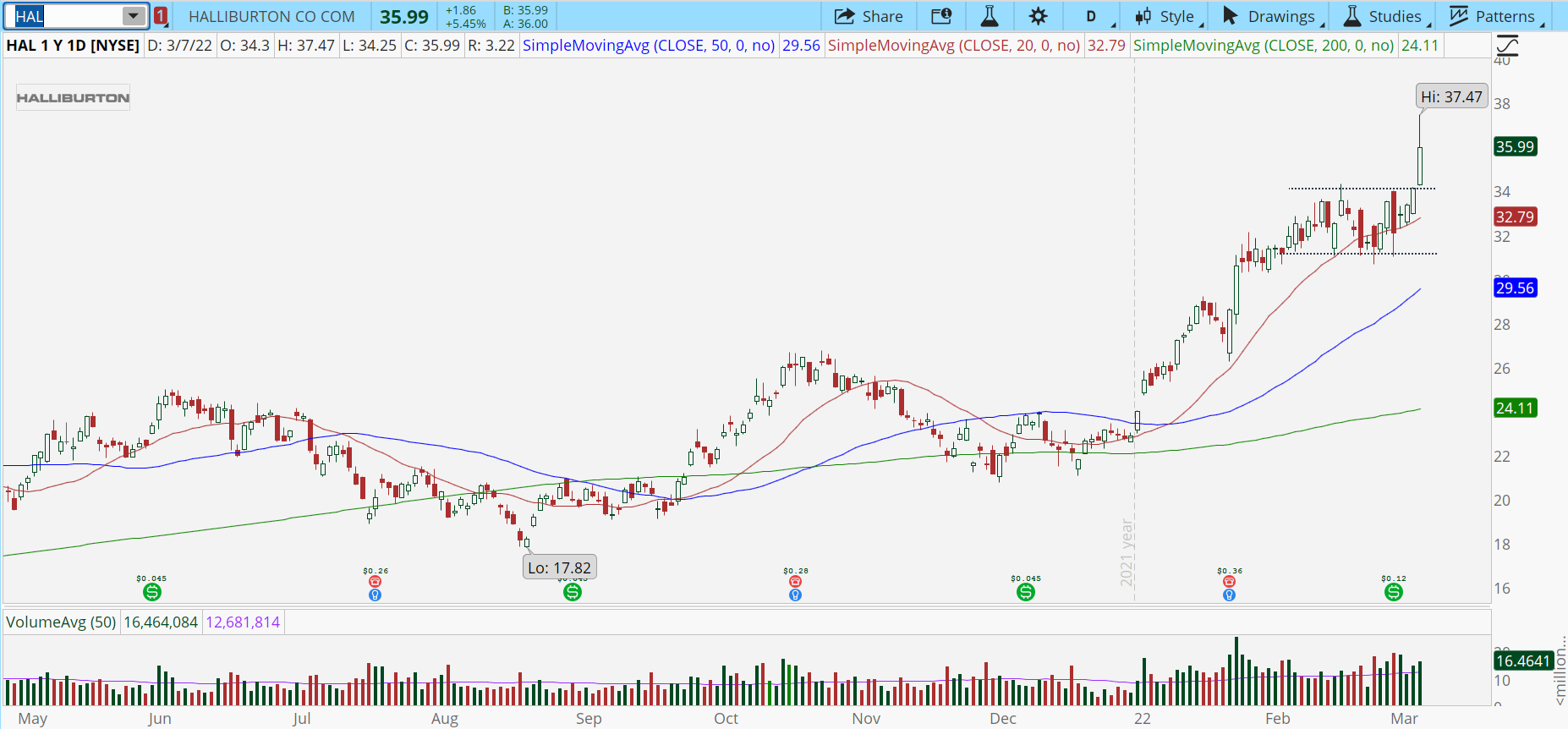Image resolution: width=1568 pixels, height=729 pixels.
Task: Select the SimpleMovingAvg 50 label
Action: coord(648,45)
